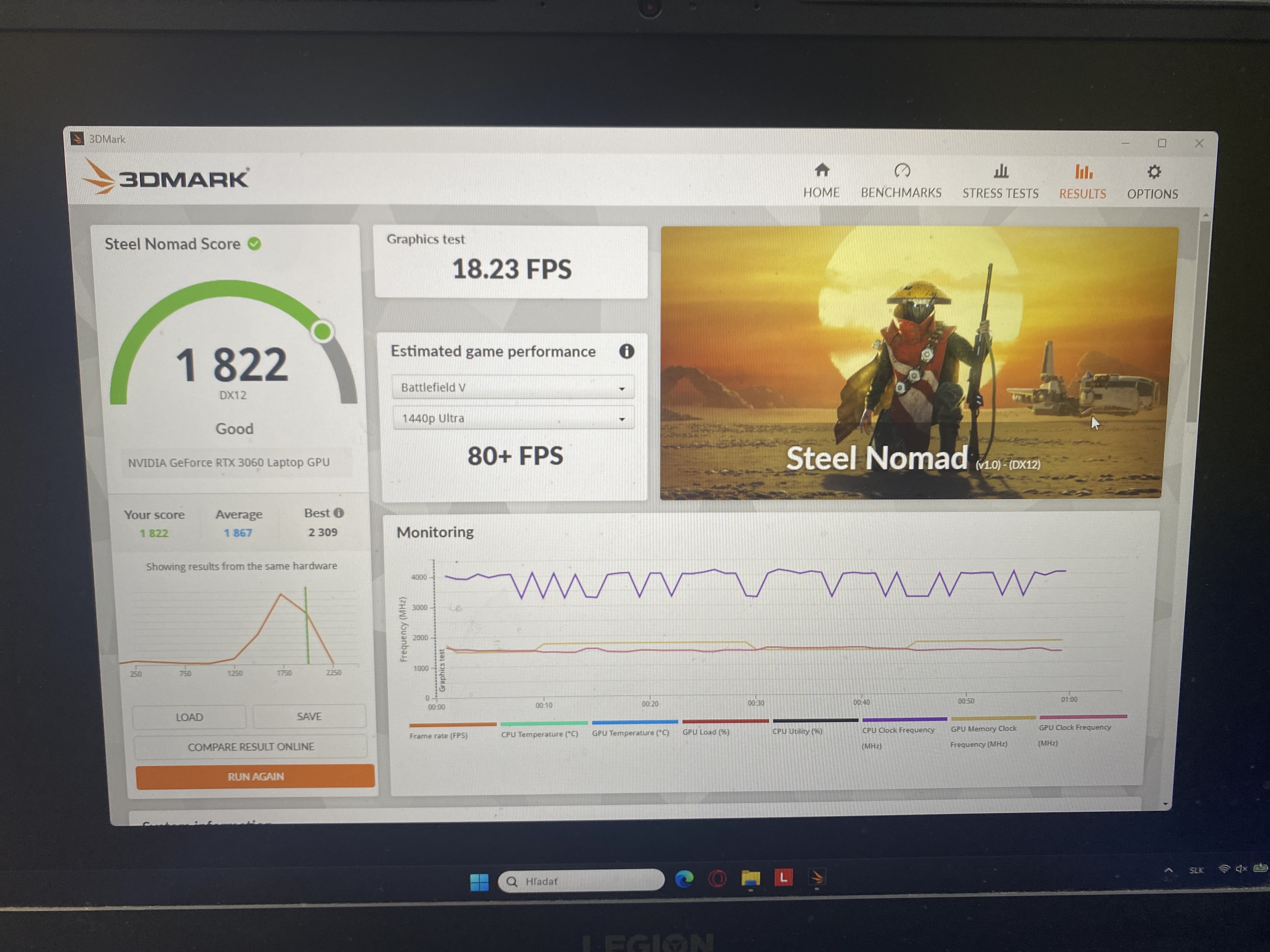Click "NVIDIA GeForce RTX 3060 Laptop GPU" label
This screenshot has height=952, width=1270.
pos(228,462)
